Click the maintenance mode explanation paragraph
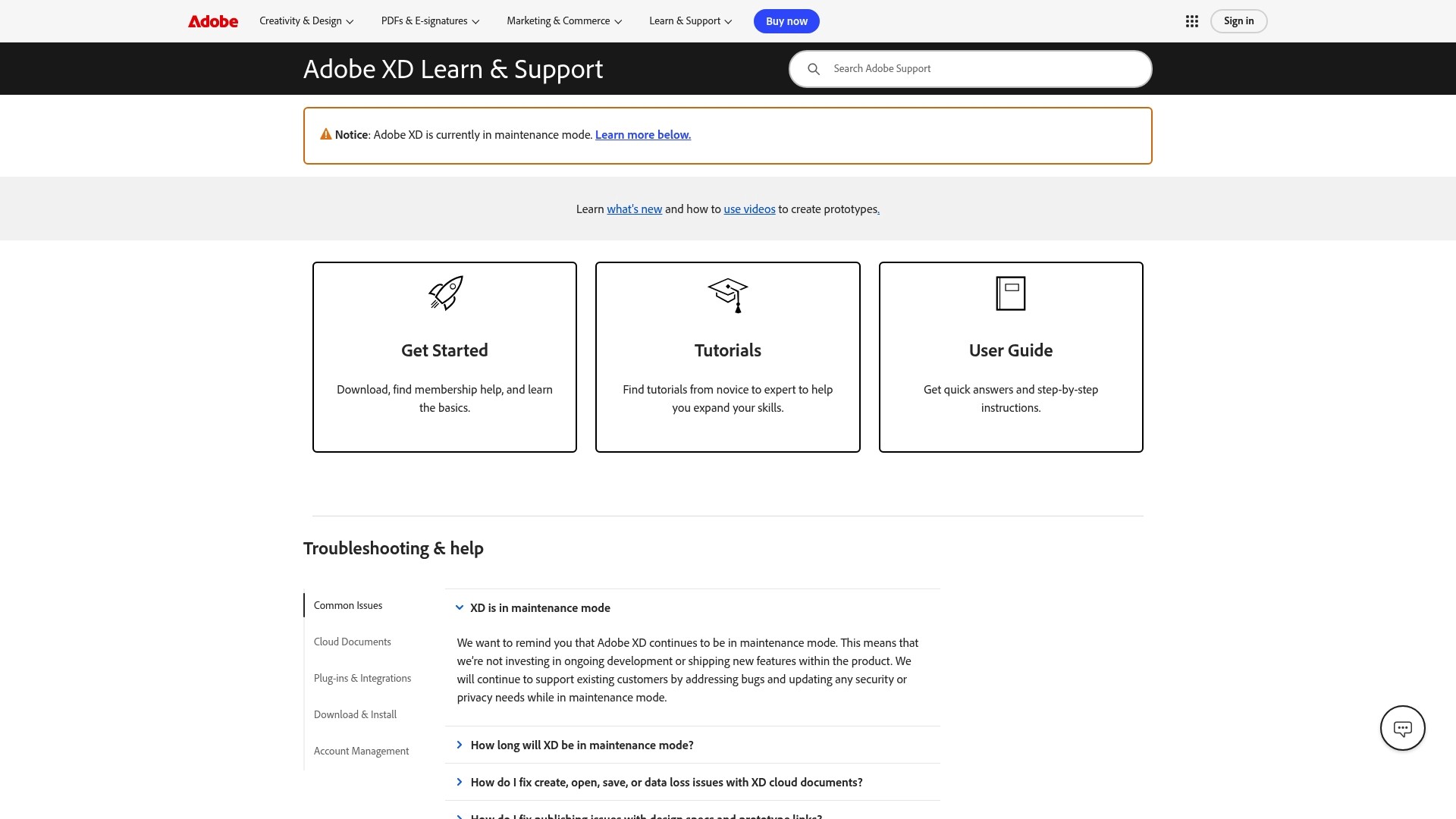 (x=688, y=670)
